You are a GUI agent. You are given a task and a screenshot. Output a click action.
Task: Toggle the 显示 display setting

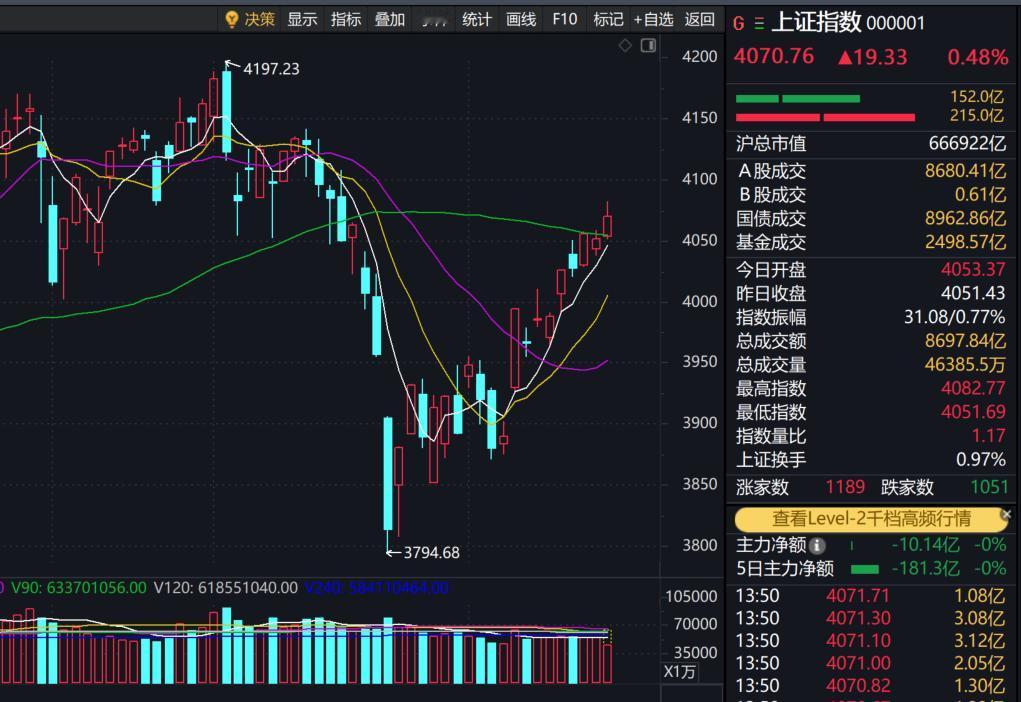[x=302, y=19]
